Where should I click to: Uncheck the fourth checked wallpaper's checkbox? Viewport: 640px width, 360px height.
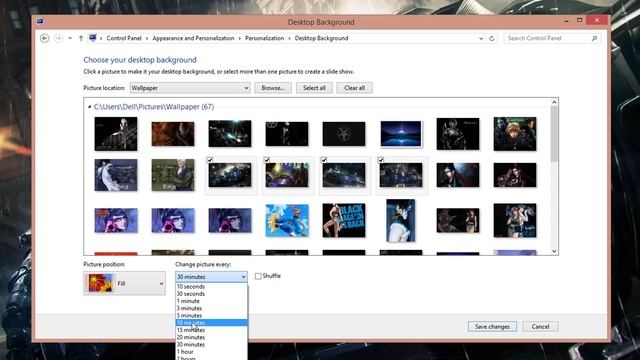coord(381,160)
